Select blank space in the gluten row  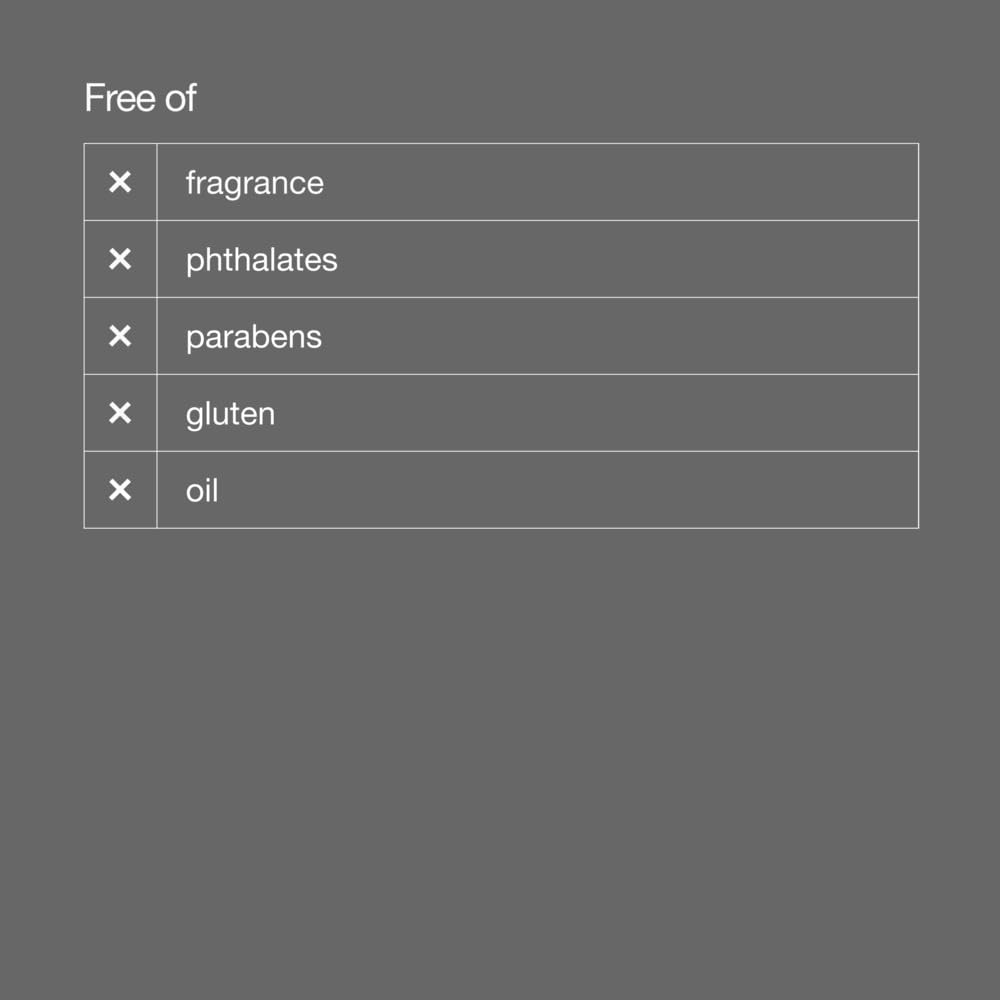click(620, 413)
